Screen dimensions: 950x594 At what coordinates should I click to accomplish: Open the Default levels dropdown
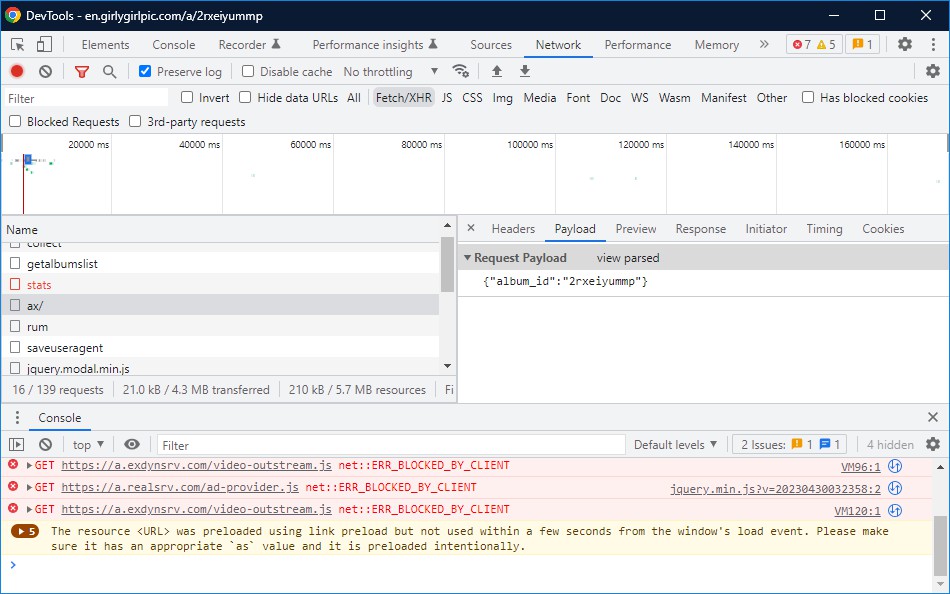tap(676, 445)
